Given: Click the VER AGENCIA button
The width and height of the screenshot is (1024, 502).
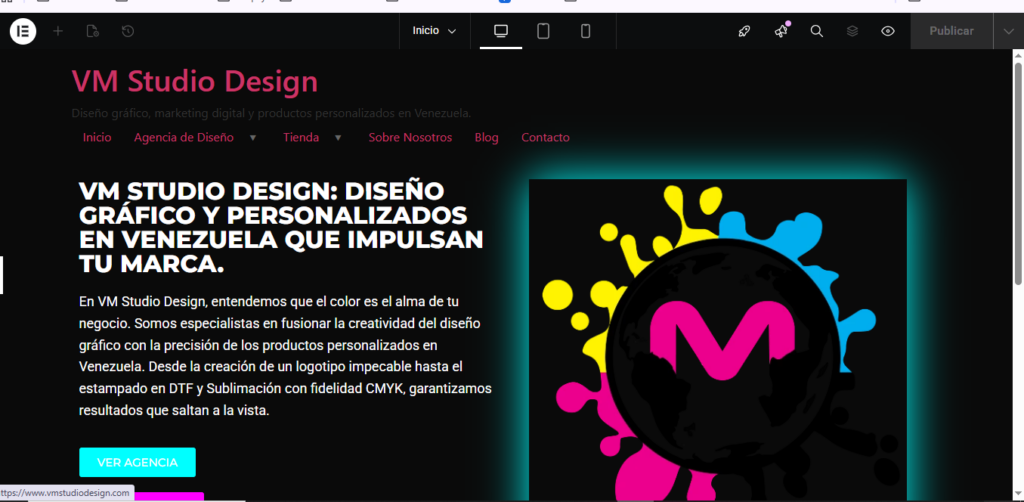Looking at the screenshot, I should pyautogui.click(x=137, y=462).
